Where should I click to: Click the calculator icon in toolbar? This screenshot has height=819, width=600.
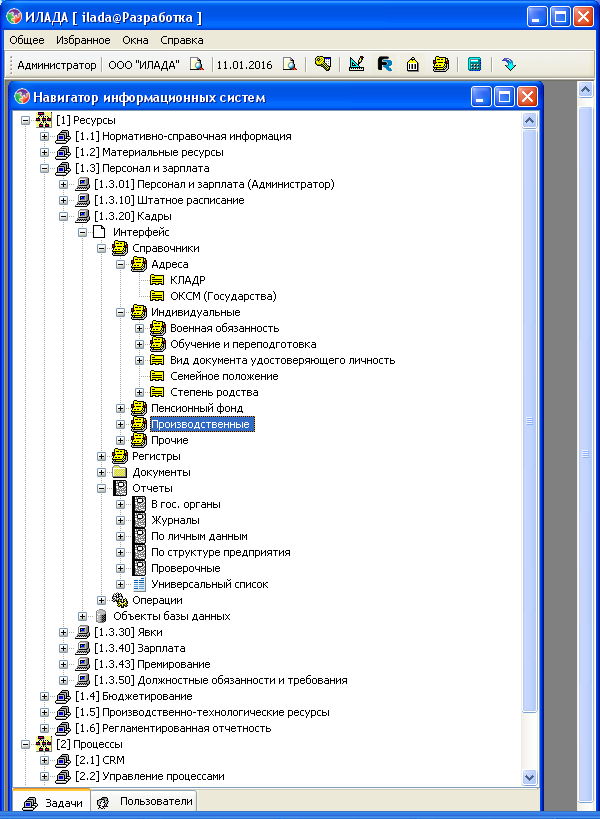[x=474, y=64]
